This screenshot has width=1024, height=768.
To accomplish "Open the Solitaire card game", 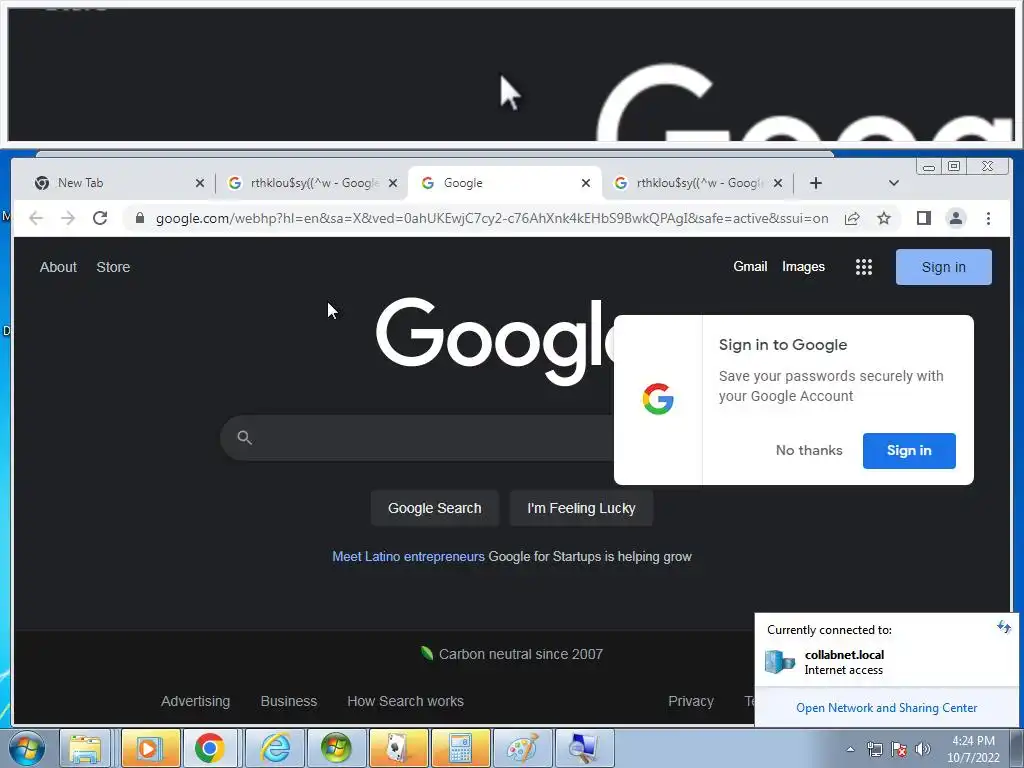I will [x=398, y=748].
